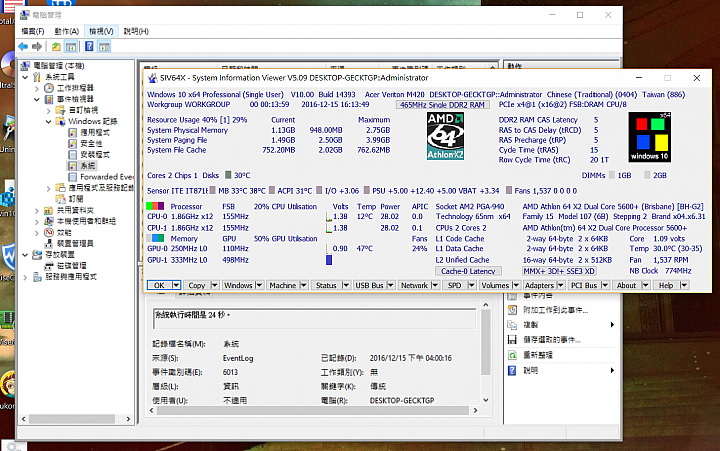Screen dimensions: 720x451
Task: Open the 檢視(V) menu
Action: 101,31
